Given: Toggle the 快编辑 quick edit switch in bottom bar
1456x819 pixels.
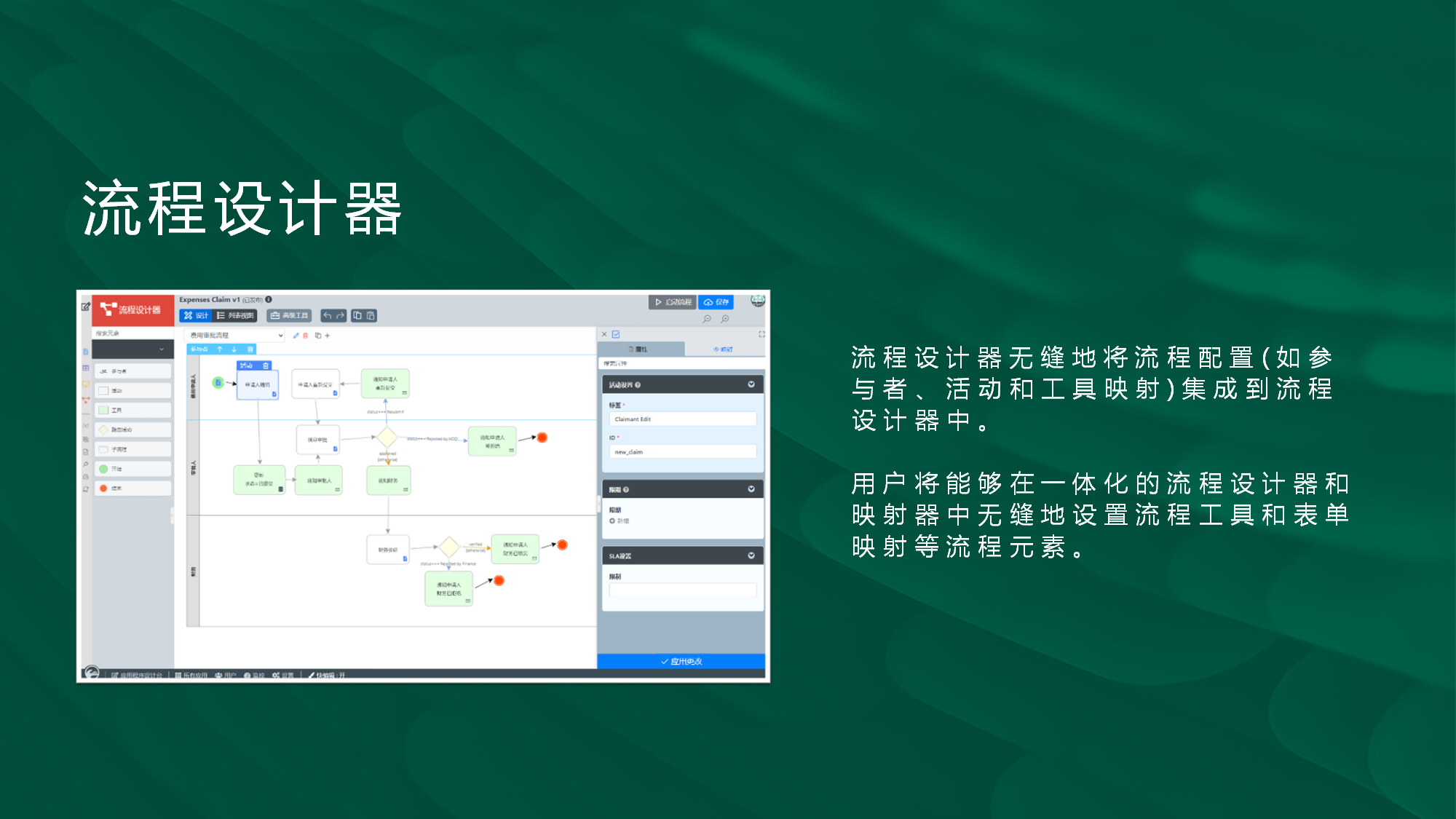Looking at the screenshot, I should pyautogui.click(x=327, y=676).
